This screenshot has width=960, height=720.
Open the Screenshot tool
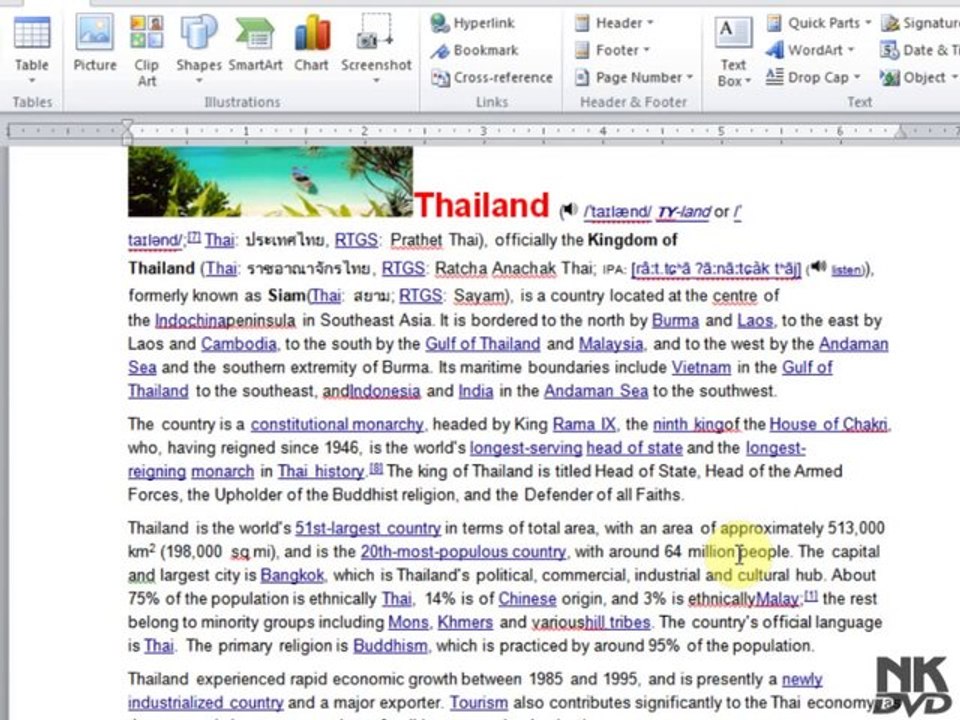click(376, 49)
